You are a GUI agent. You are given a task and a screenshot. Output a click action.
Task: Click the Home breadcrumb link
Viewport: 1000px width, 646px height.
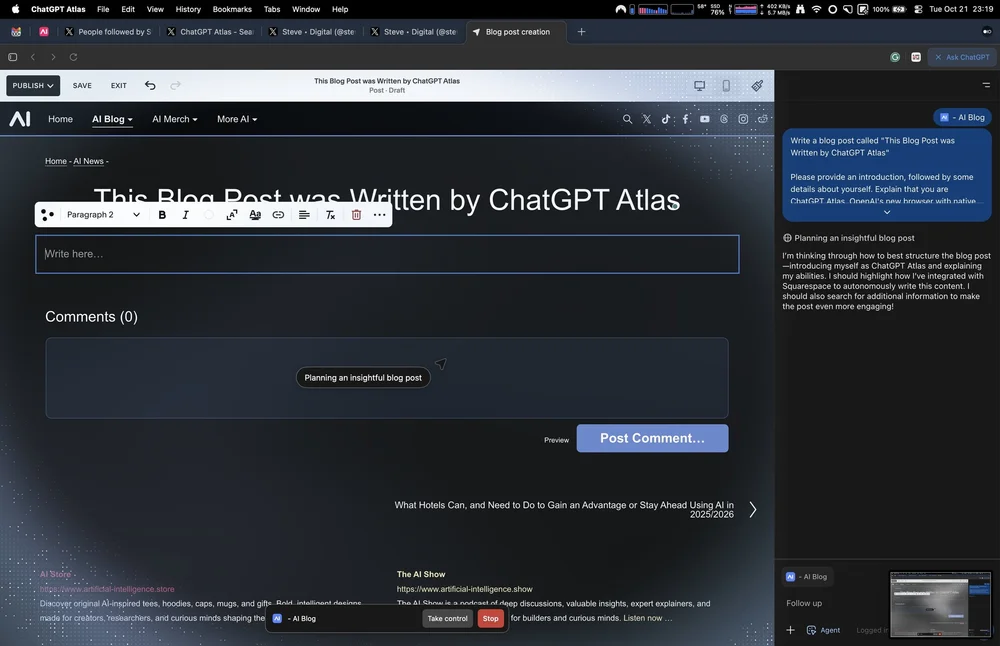point(55,161)
